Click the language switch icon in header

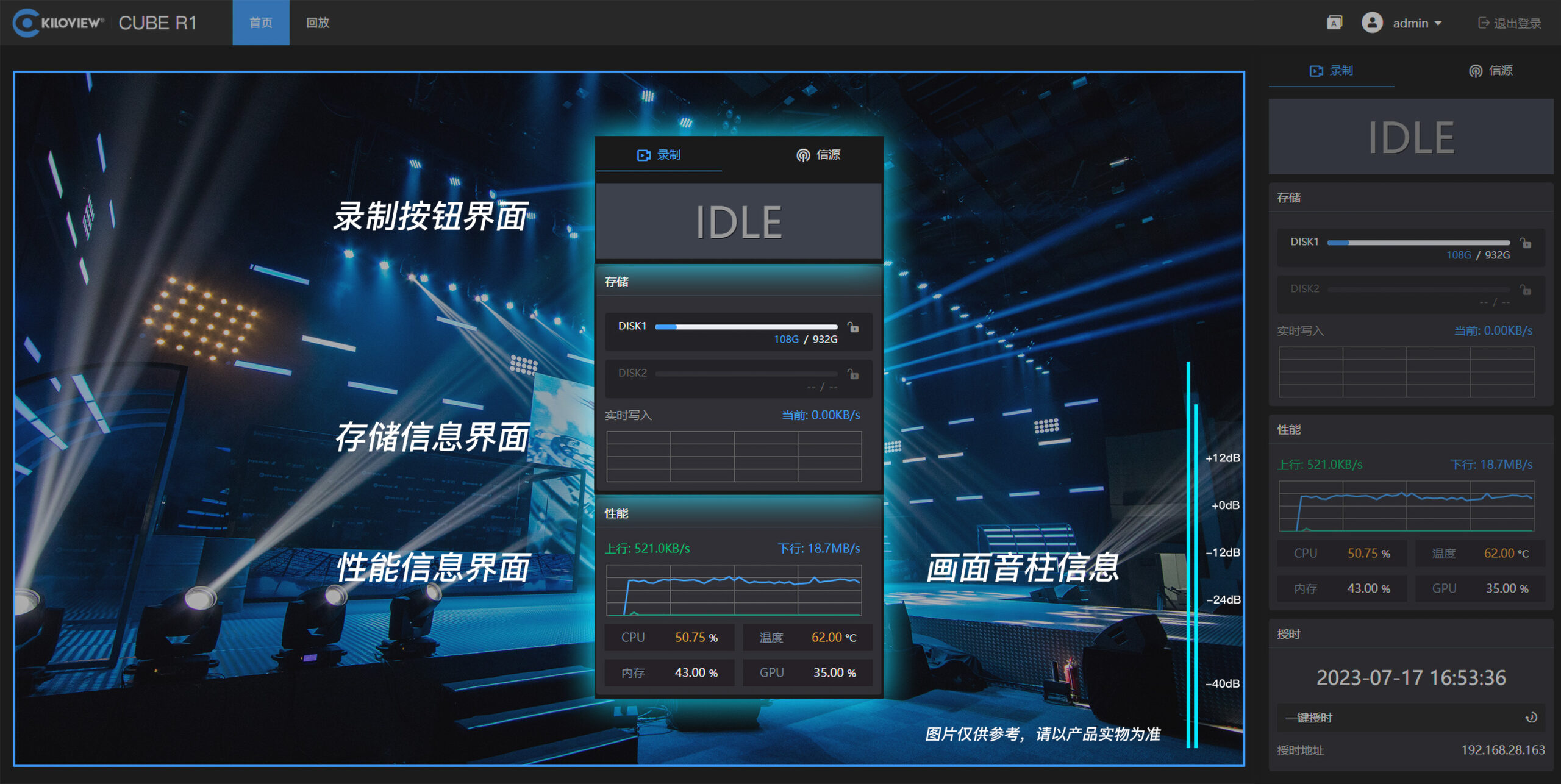[1334, 23]
